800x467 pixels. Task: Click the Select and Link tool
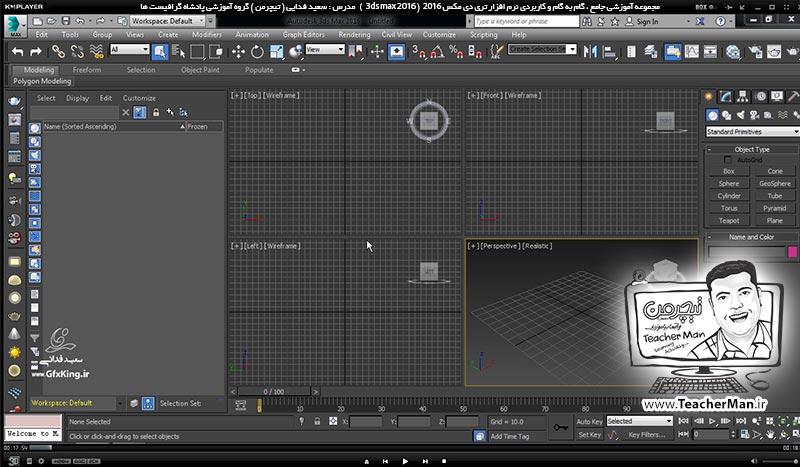pyautogui.click(x=58, y=52)
